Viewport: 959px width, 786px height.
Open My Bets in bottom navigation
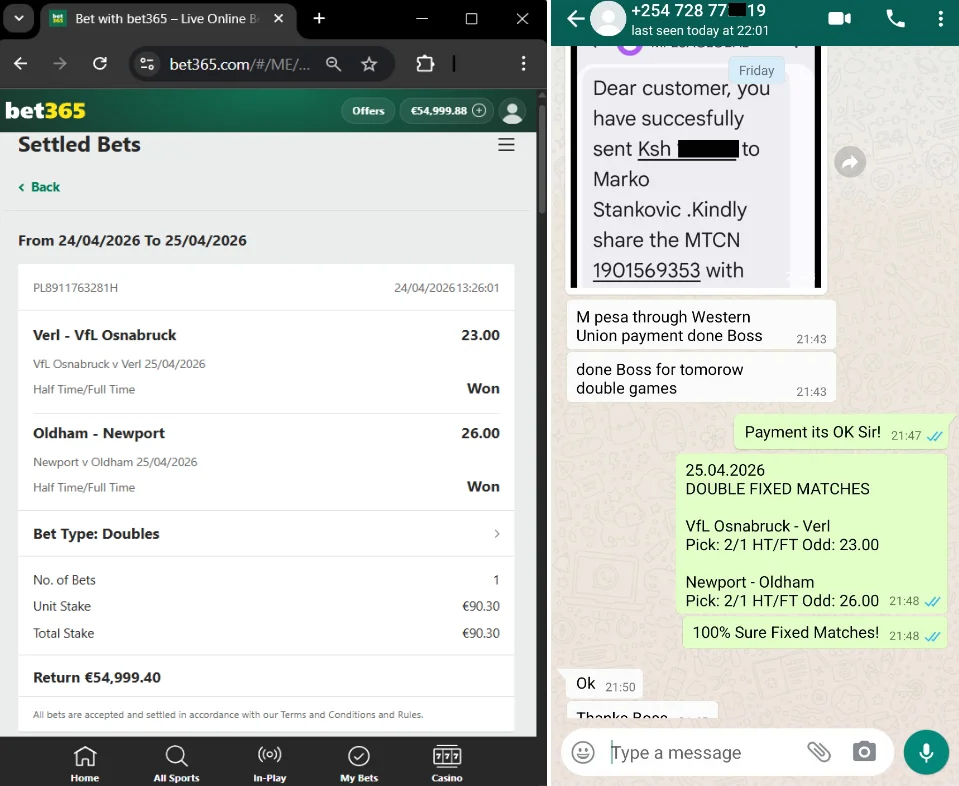click(359, 763)
